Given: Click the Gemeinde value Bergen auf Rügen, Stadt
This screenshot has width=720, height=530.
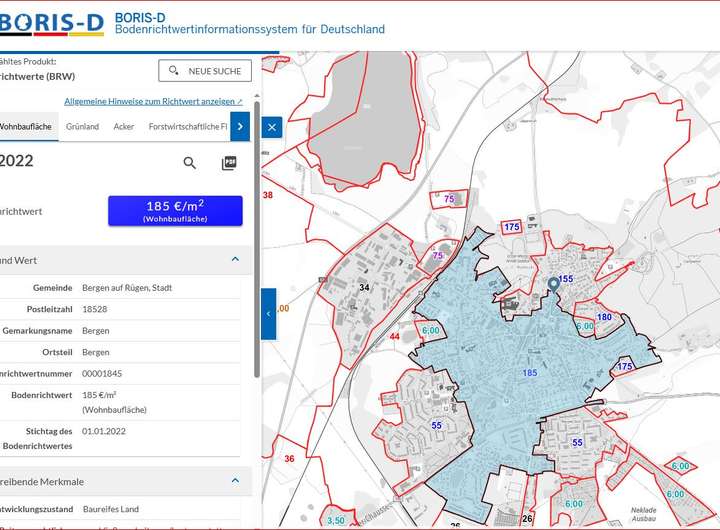Looking at the screenshot, I should point(127,288).
